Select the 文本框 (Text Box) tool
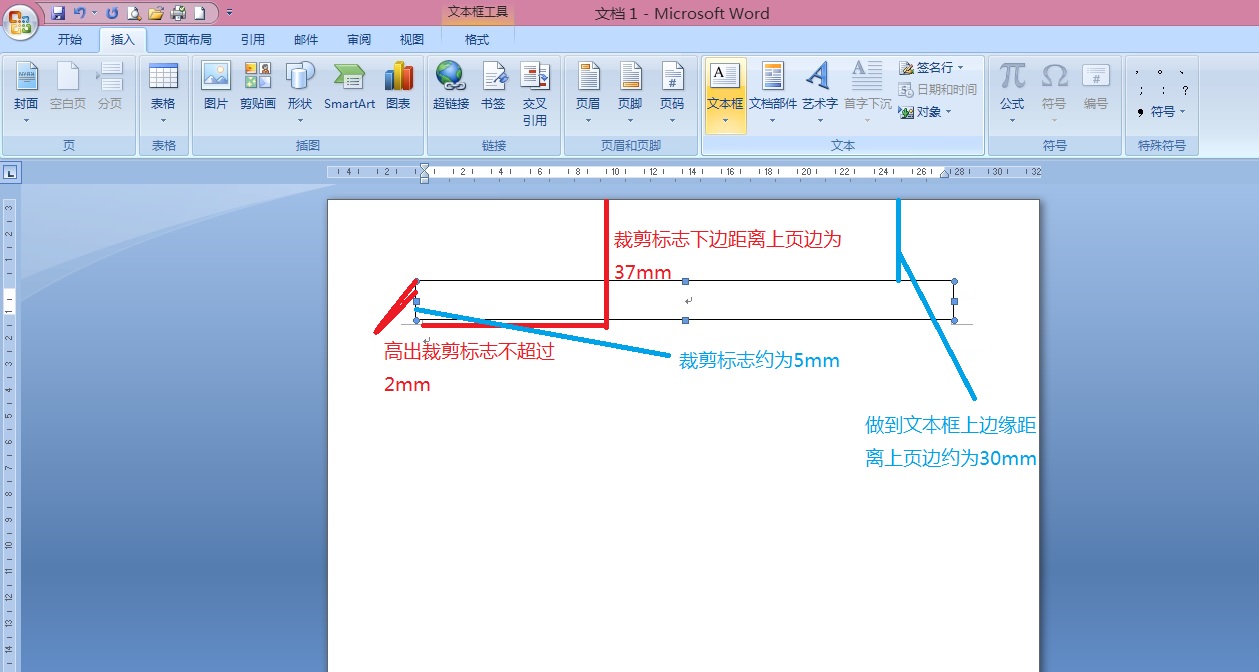 [724, 90]
